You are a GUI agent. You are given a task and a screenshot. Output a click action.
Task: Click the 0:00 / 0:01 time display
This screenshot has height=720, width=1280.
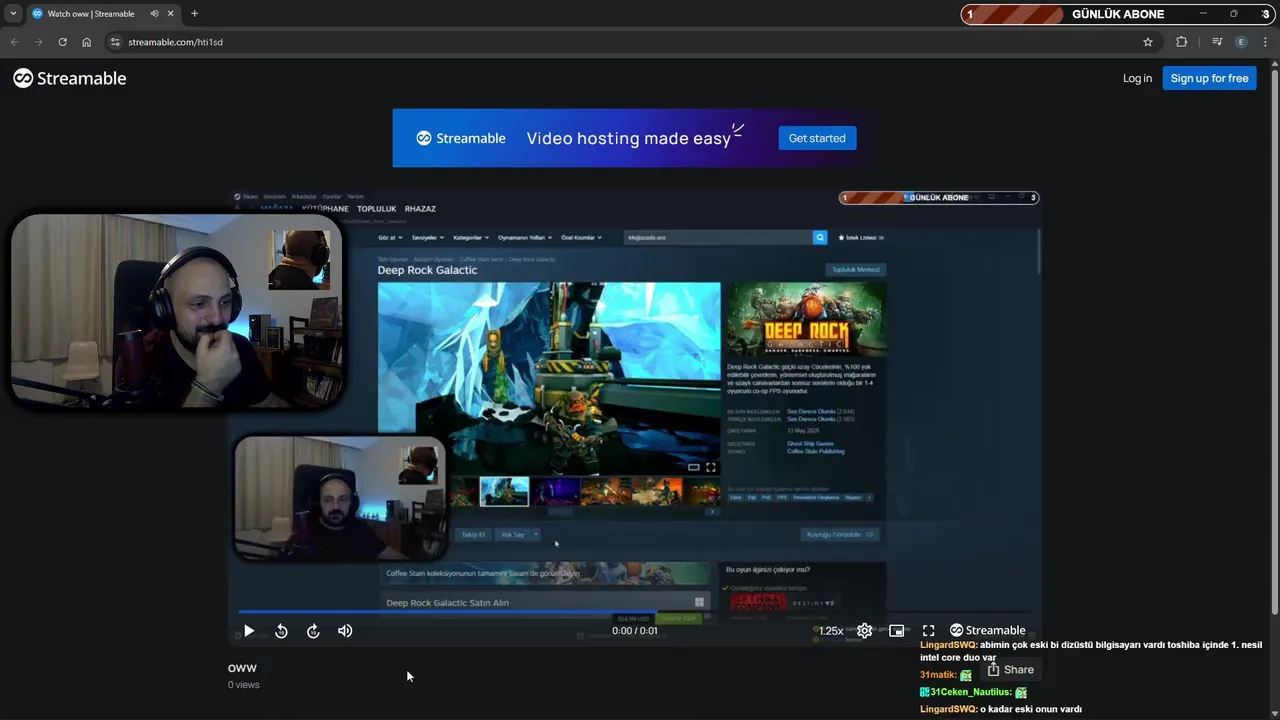coord(635,631)
